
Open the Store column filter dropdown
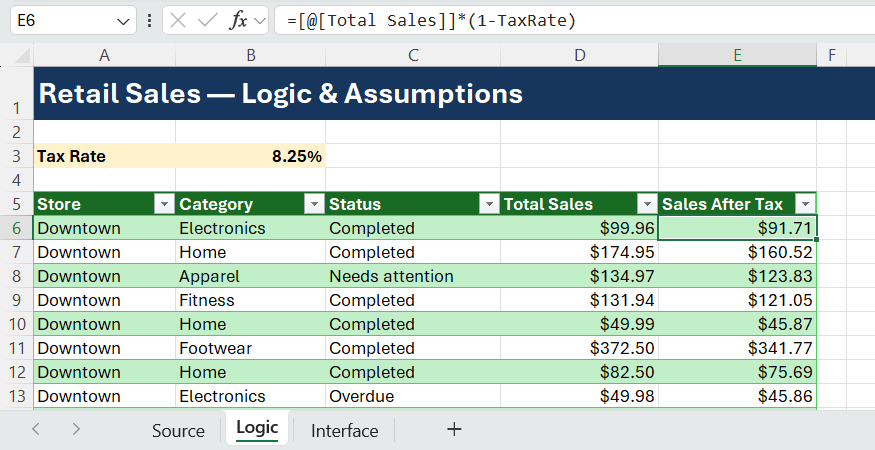coord(164,204)
